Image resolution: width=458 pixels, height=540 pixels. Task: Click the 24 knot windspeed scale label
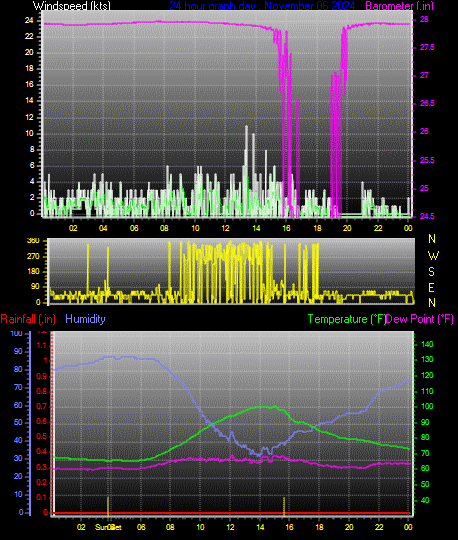coord(29,20)
